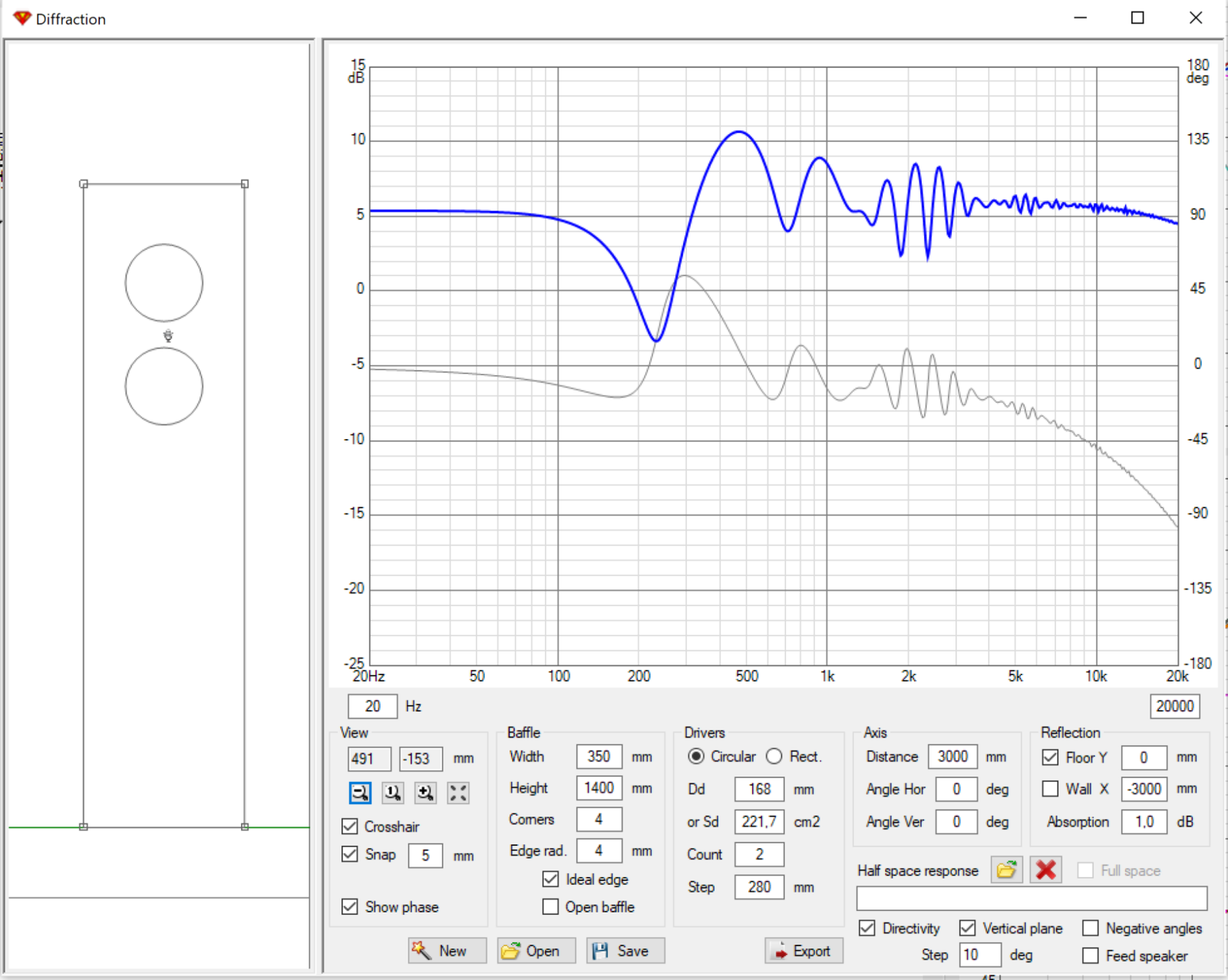Click the Axis Distance input field
The height and width of the screenshot is (980, 1228).
pyautogui.click(x=953, y=757)
